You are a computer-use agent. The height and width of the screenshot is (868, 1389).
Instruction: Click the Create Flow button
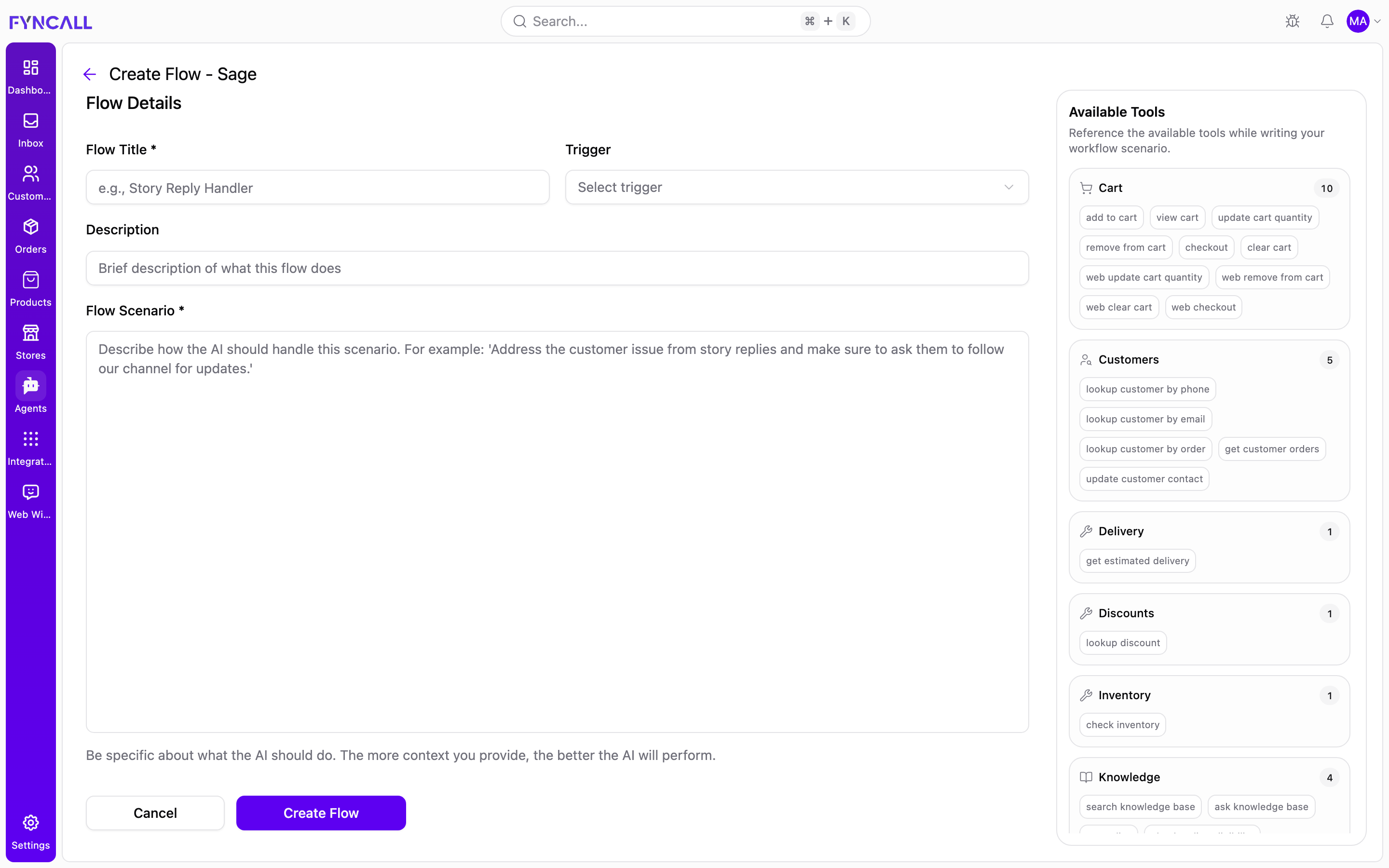tap(321, 813)
